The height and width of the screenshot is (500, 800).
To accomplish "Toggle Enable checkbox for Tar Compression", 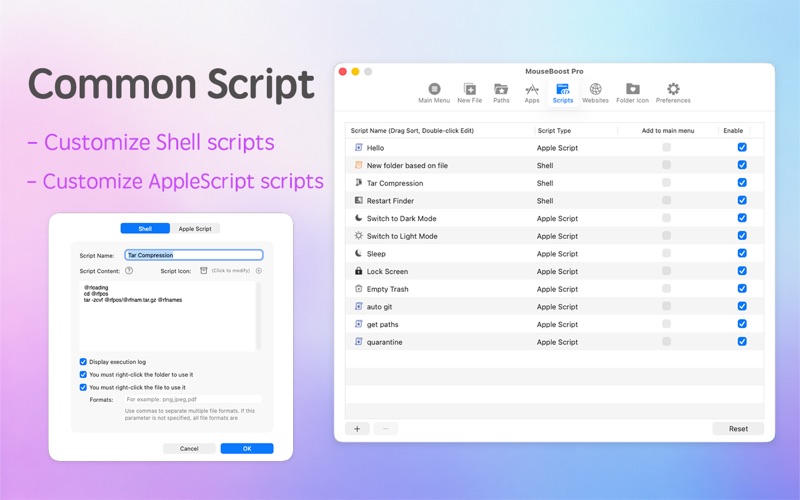I will click(x=742, y=183).
